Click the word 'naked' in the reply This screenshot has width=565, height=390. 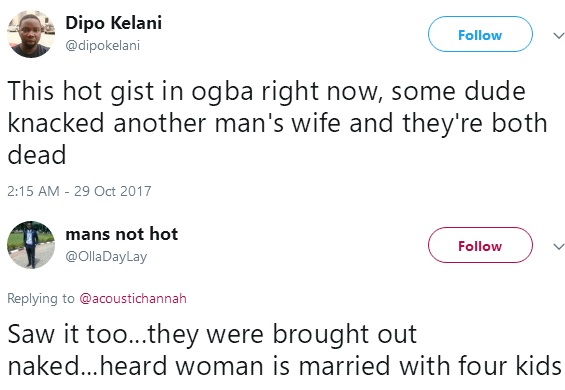pyautogui.click(x=43, y=366)
